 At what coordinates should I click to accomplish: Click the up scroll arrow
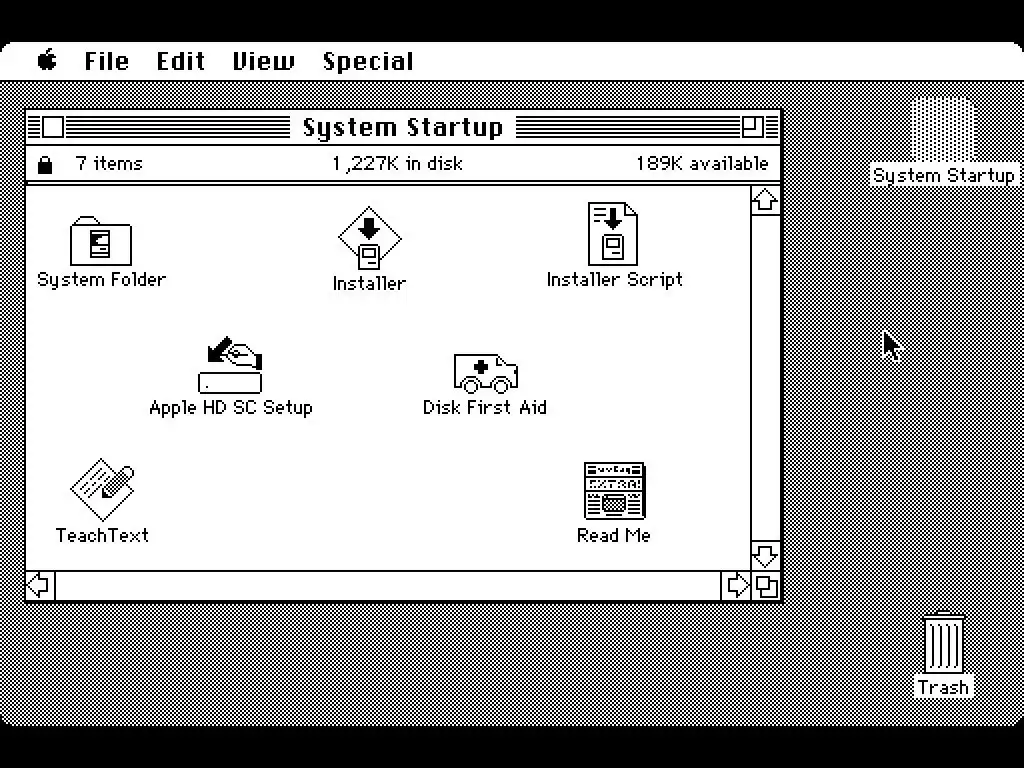(765, 200)
